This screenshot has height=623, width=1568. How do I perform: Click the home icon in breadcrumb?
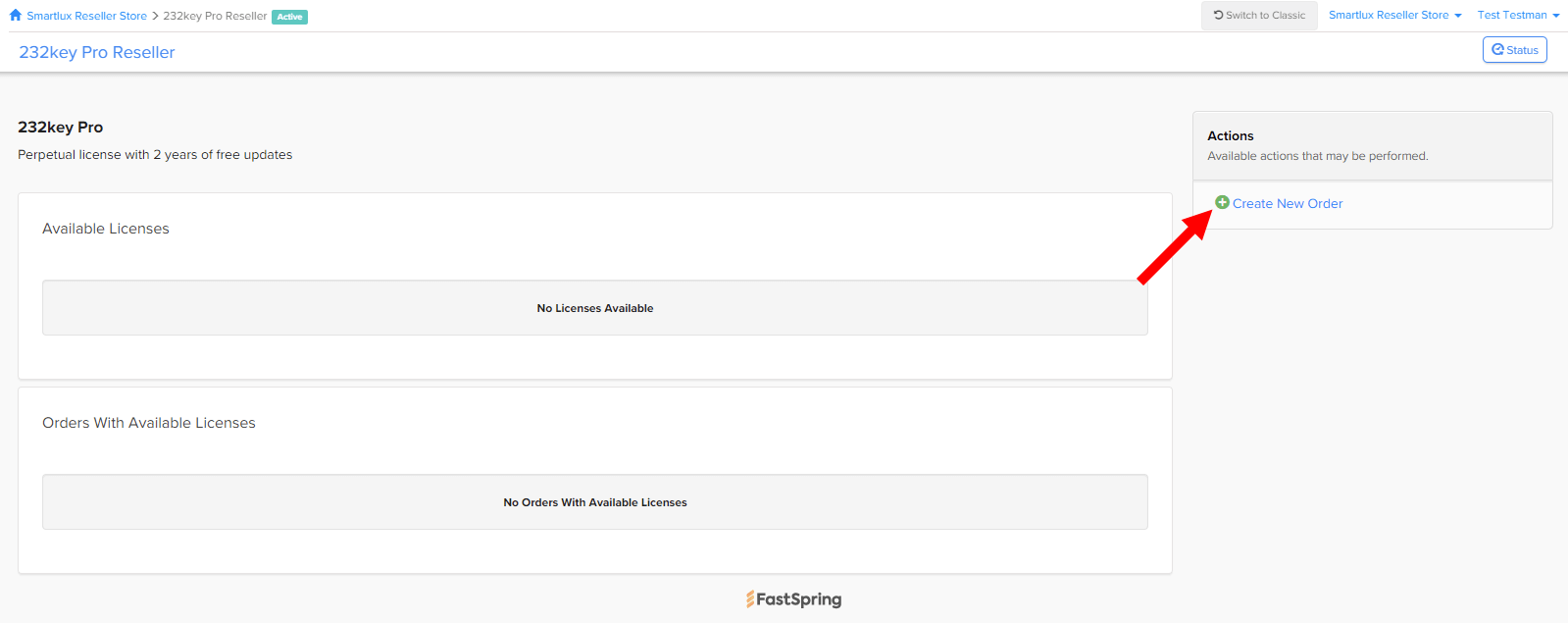(x=16, y=15)
